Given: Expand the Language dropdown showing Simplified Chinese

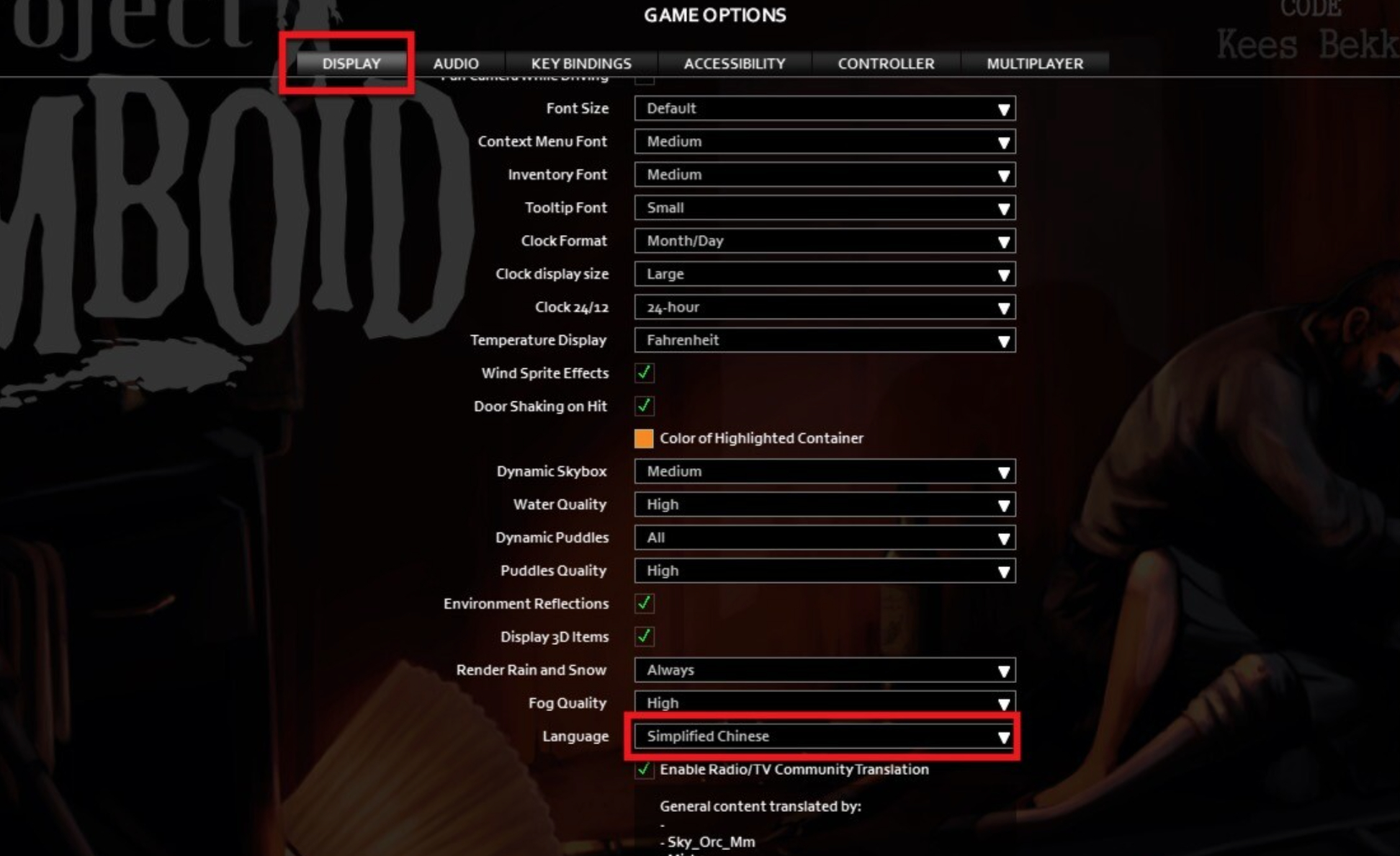Looking at the screenshot, I should click(x=825, y=736).
